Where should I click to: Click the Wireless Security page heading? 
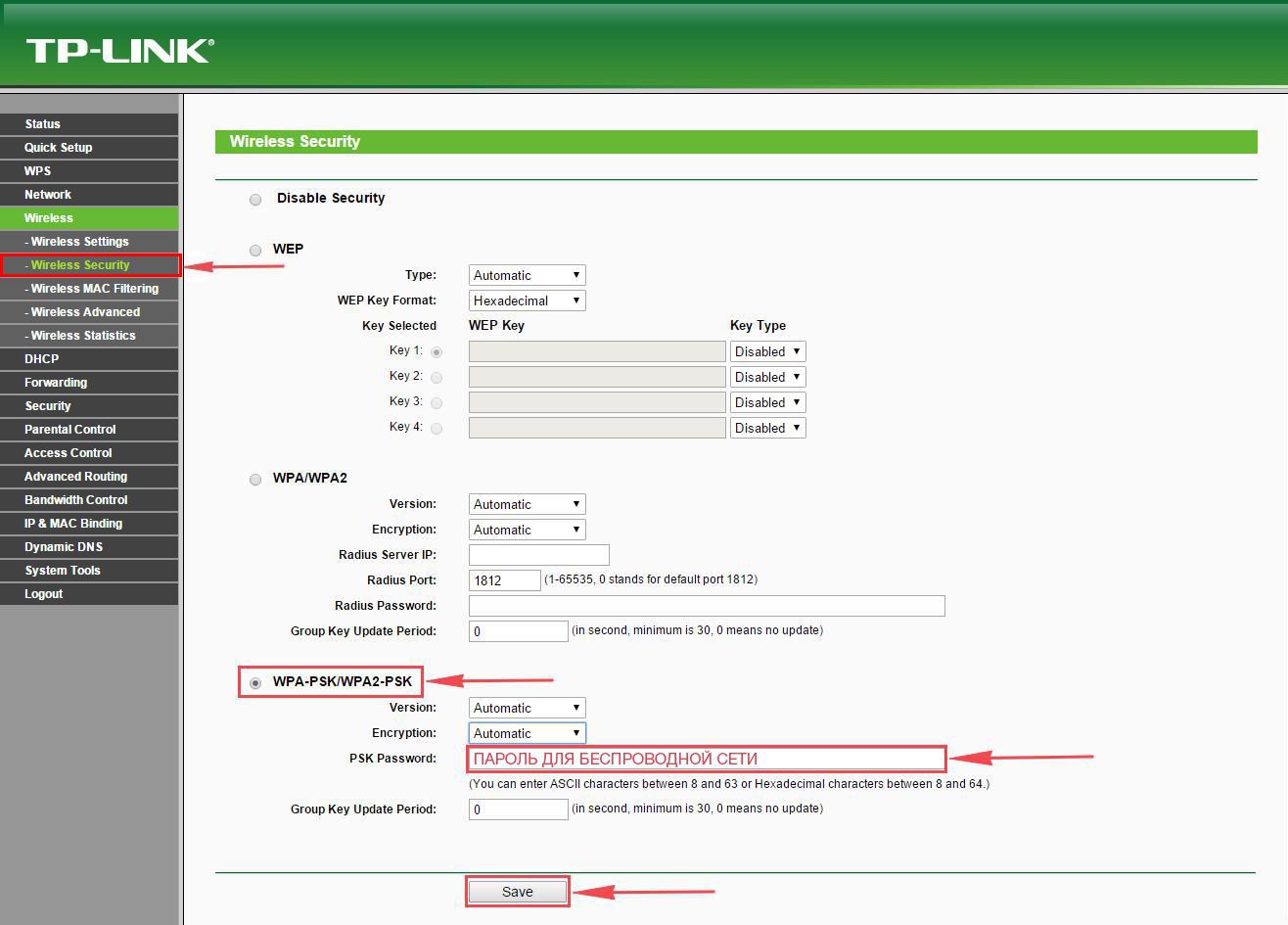click(x=295, y=142)
